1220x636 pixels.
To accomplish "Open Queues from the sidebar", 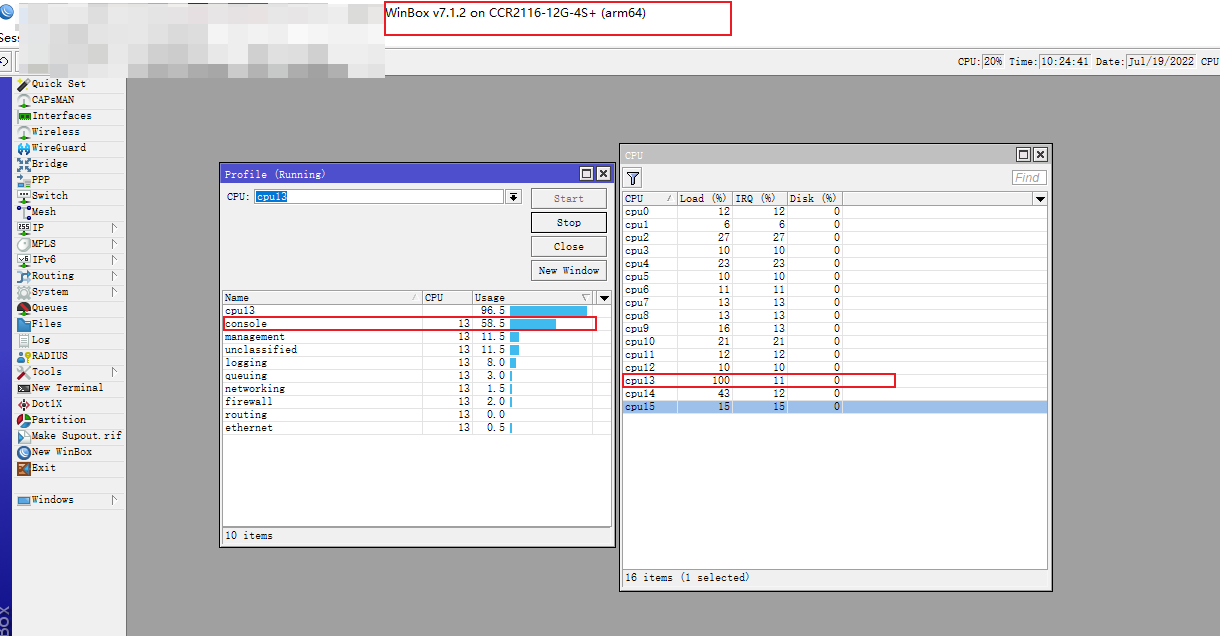I will (x=49, y=308).
